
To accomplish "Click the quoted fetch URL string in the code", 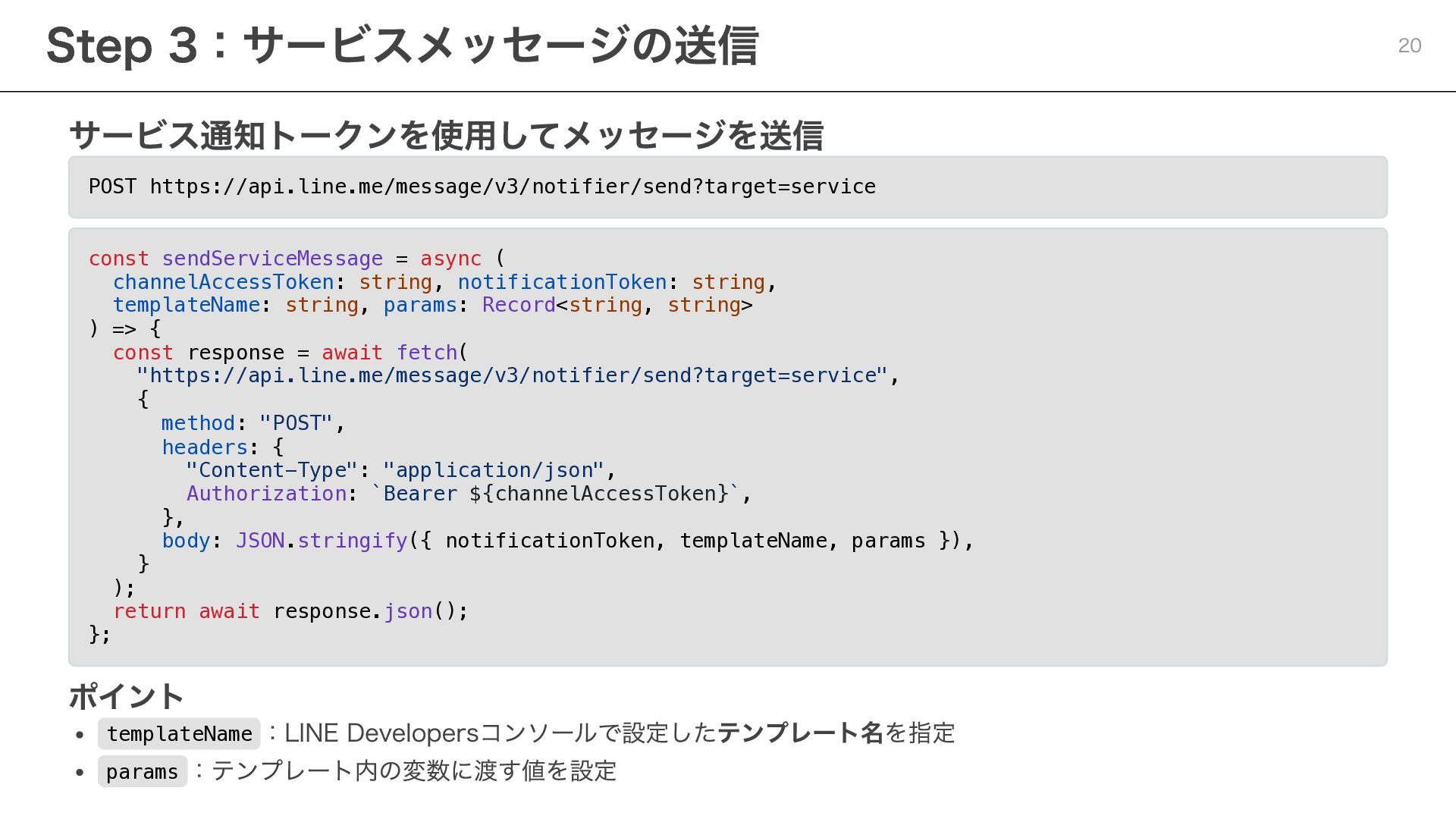I will point(512,375).
